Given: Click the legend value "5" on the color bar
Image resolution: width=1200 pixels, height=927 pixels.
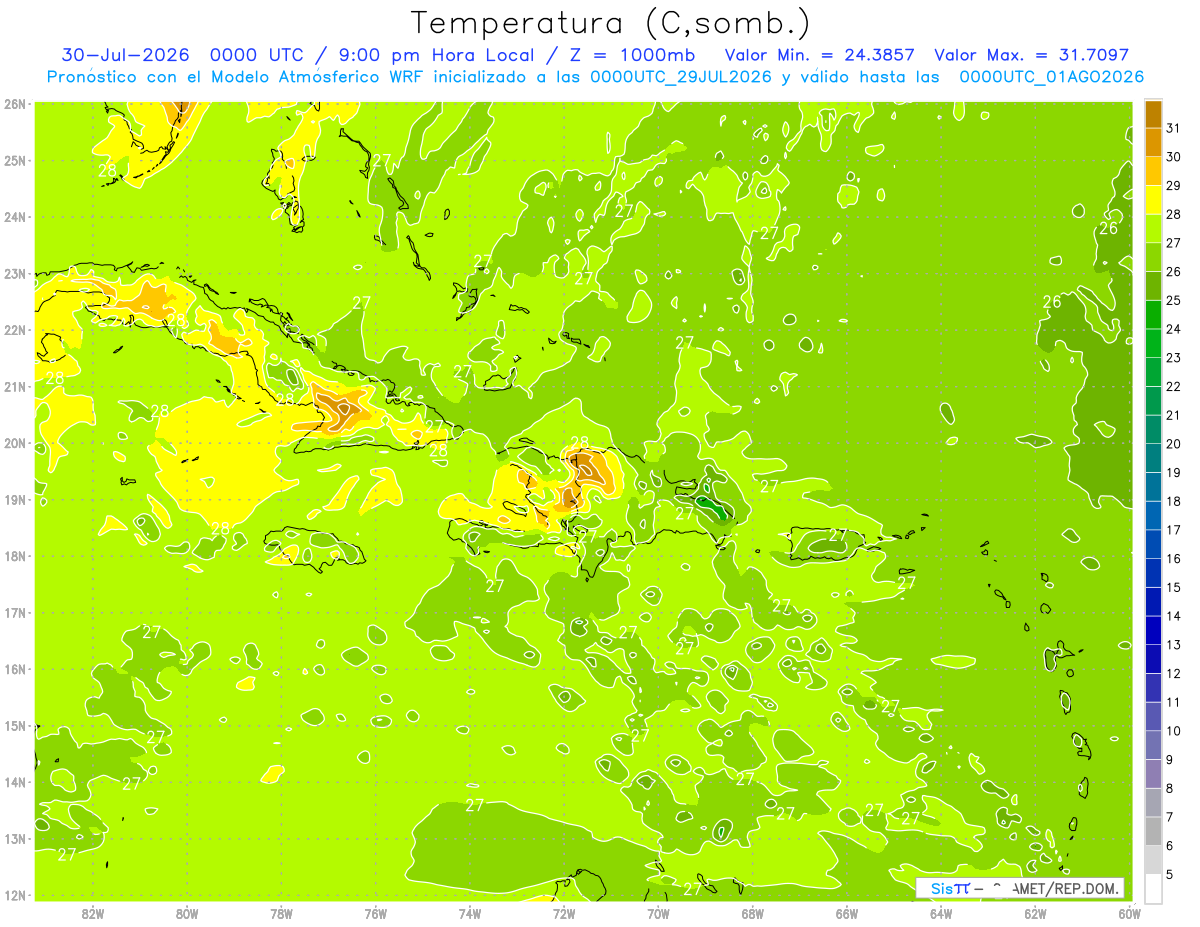Looking at the screenshot, I should 1171,875.
